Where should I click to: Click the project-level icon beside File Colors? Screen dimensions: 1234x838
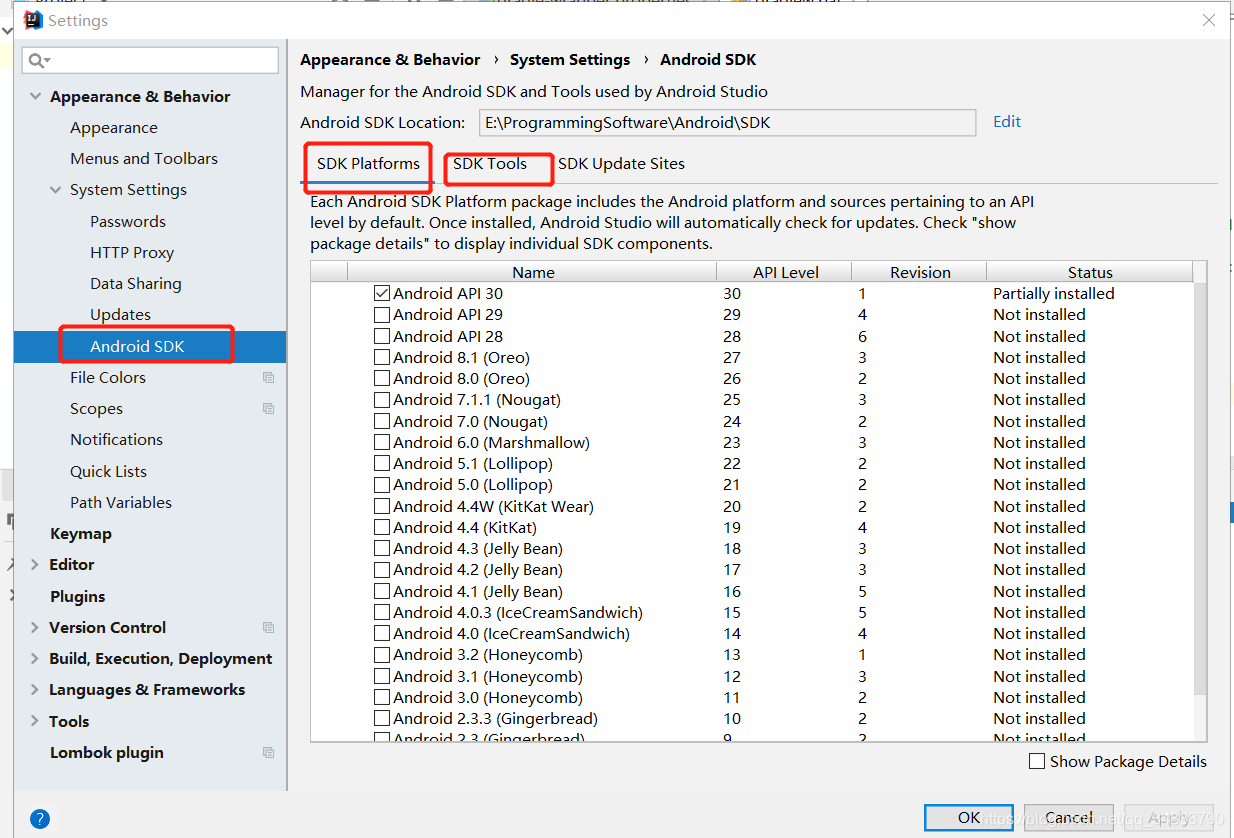pos(268,377)
